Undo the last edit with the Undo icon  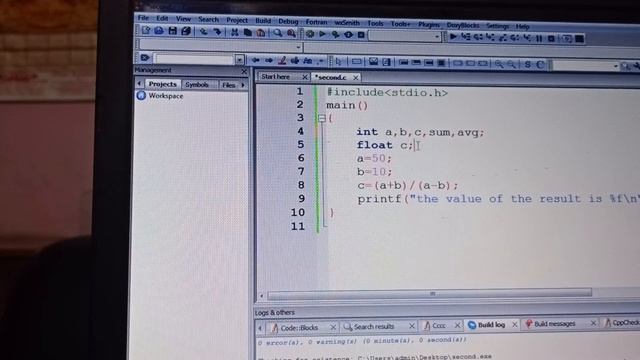click(204, 32)
